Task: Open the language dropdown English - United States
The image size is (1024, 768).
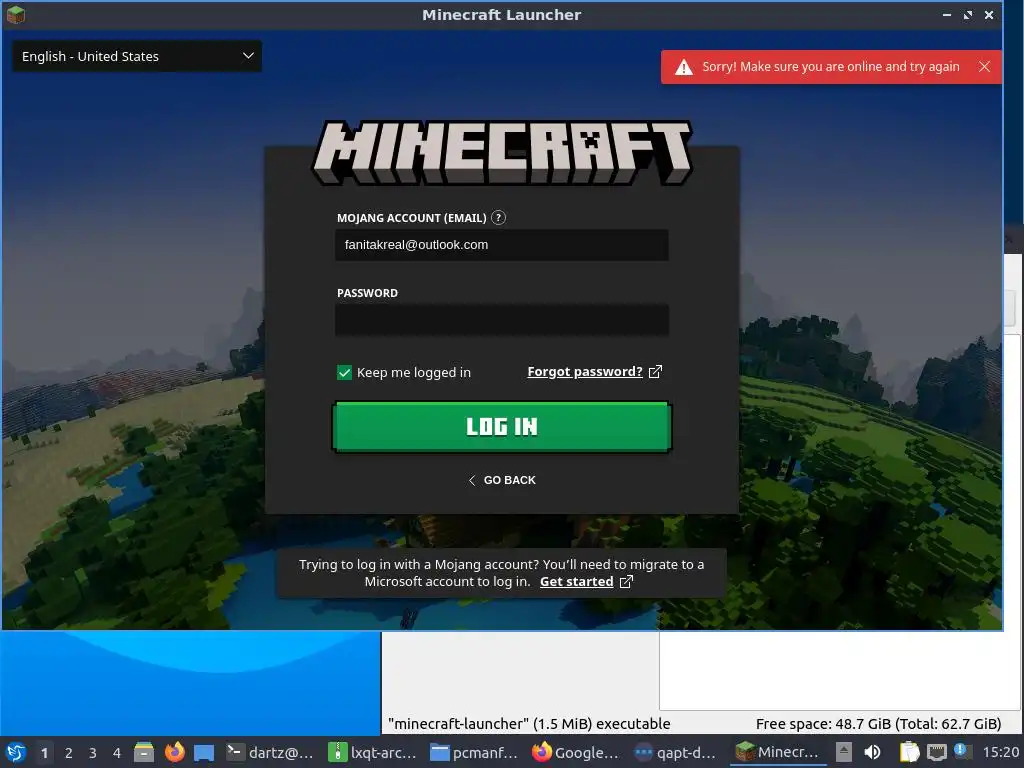Action: (x=137, y=56)
